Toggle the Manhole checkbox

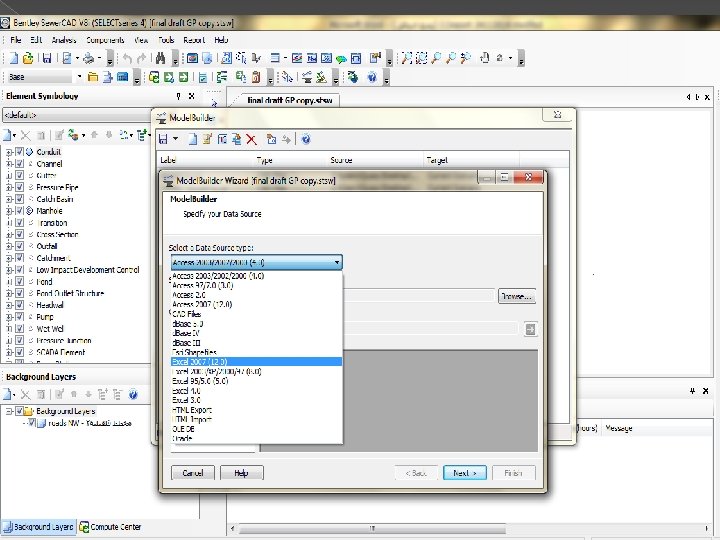point(19,211)
